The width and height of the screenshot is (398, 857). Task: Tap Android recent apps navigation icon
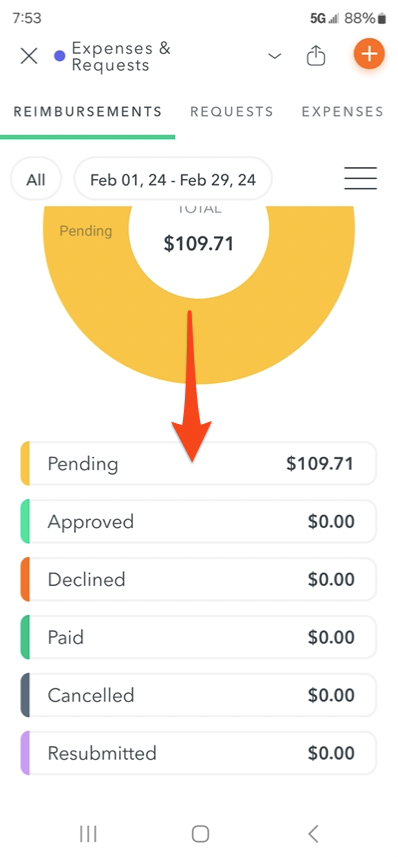tap(88, 833)
